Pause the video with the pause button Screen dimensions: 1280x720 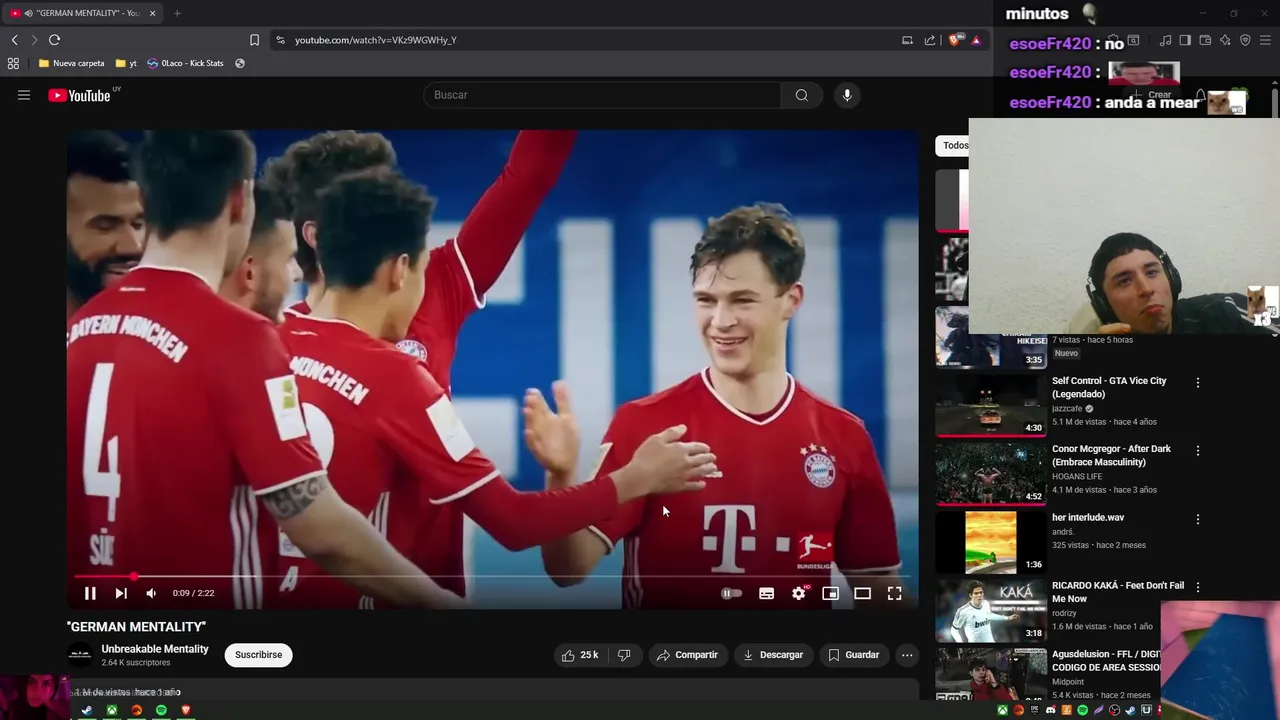point(90,593)
